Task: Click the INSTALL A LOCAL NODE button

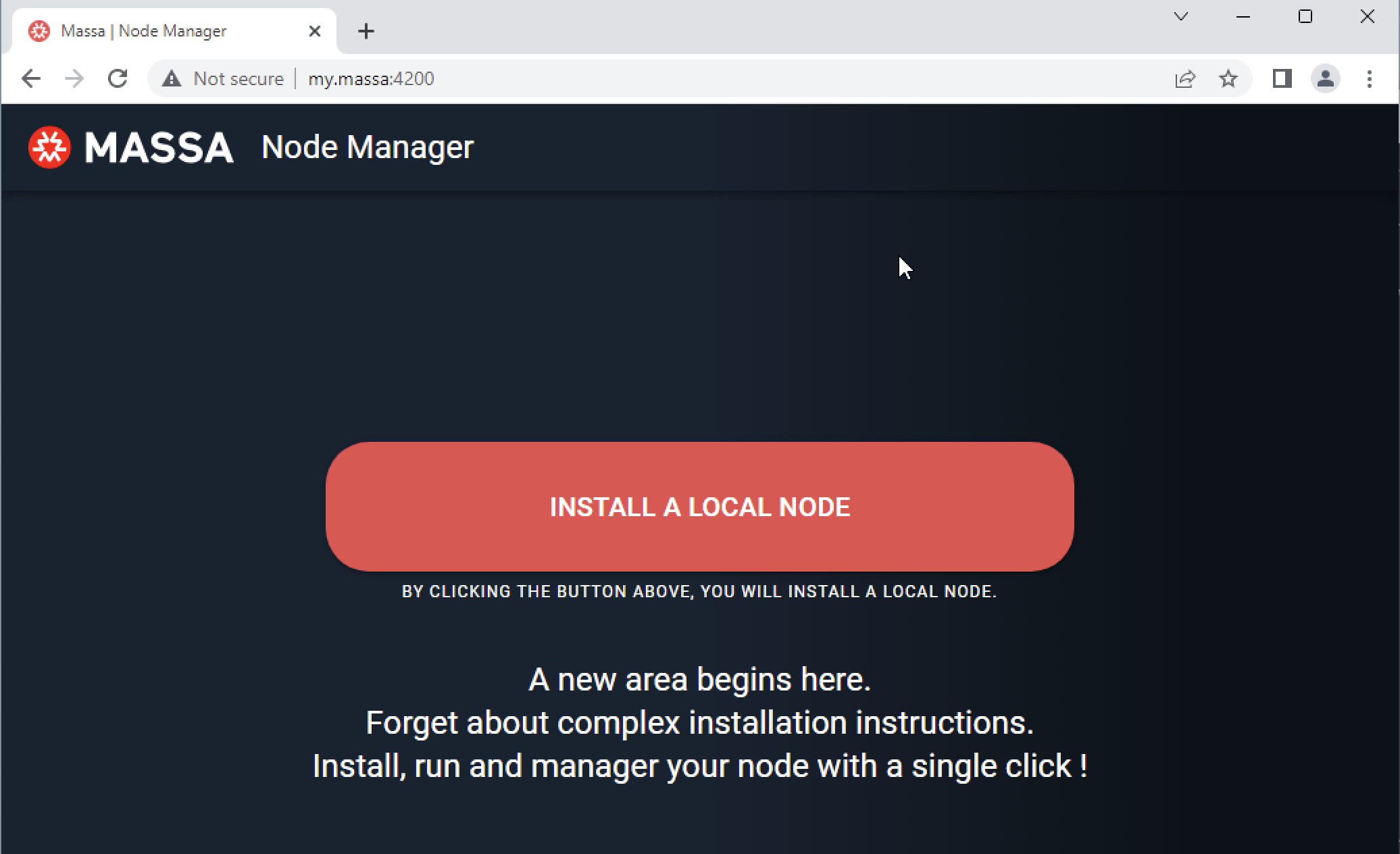Action: [699, 507]
